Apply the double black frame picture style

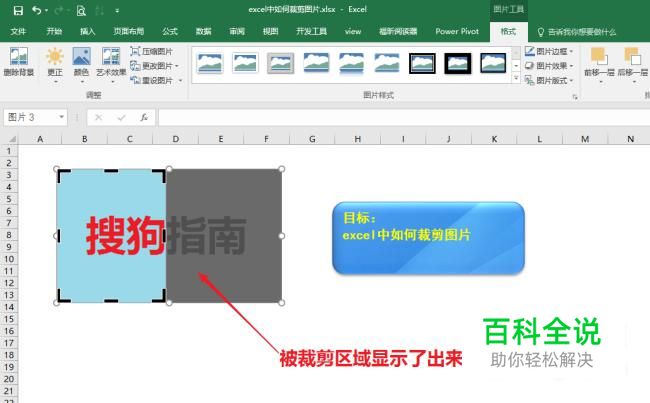coord(422,63)
